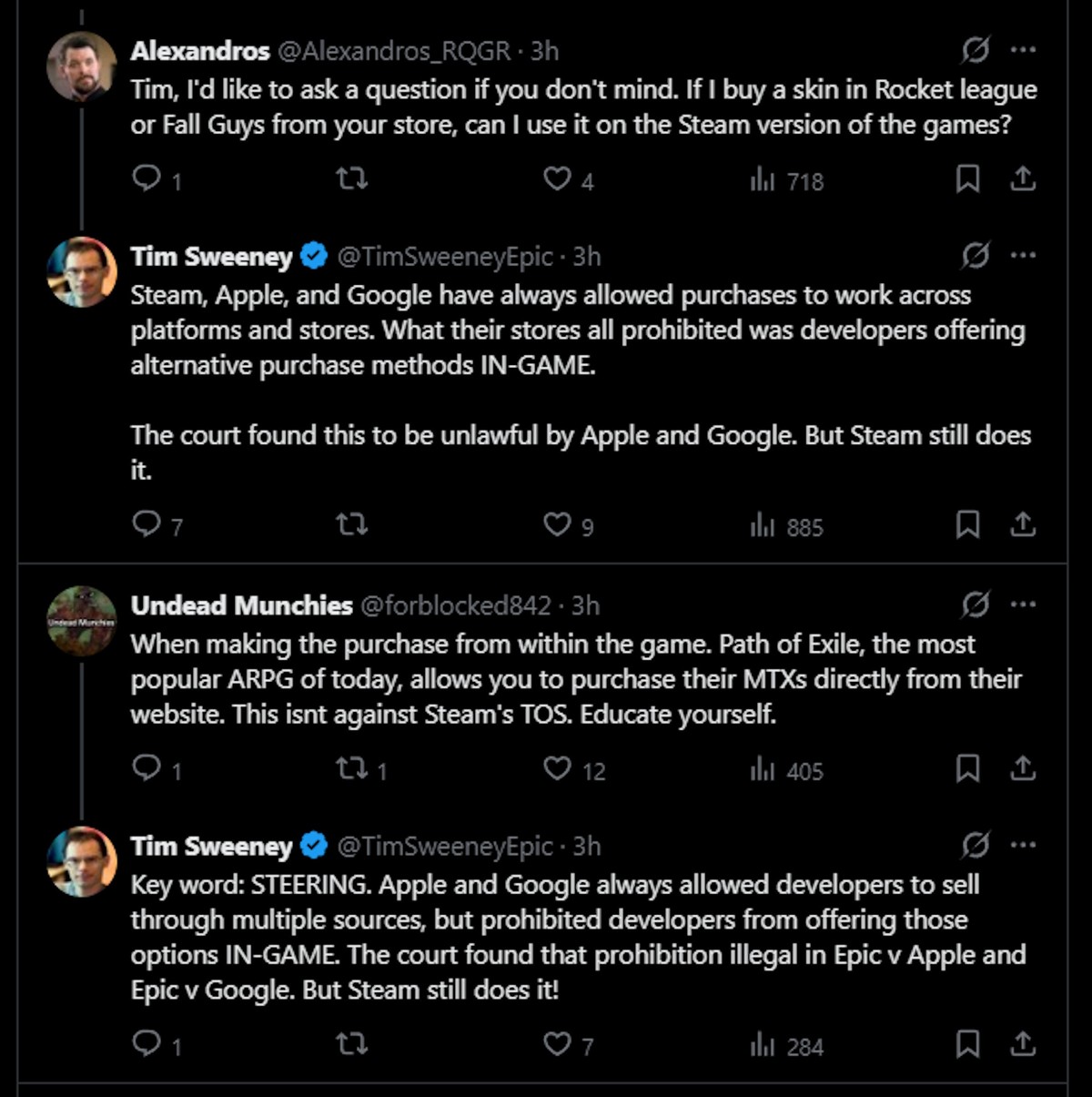Share Tim Sweeney's STEERING tweet
The image size is (1092, 1097).
coord(1023,1043)
